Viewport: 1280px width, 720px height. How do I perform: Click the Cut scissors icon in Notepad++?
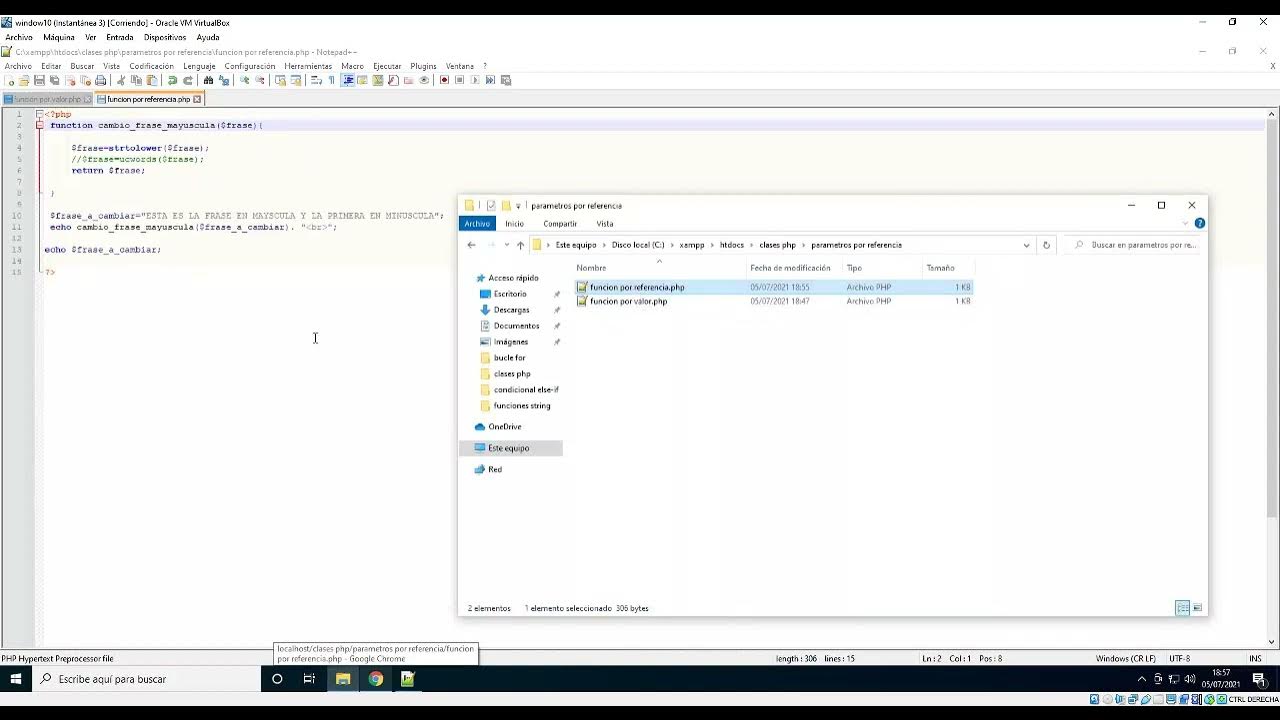coord(120,80)
